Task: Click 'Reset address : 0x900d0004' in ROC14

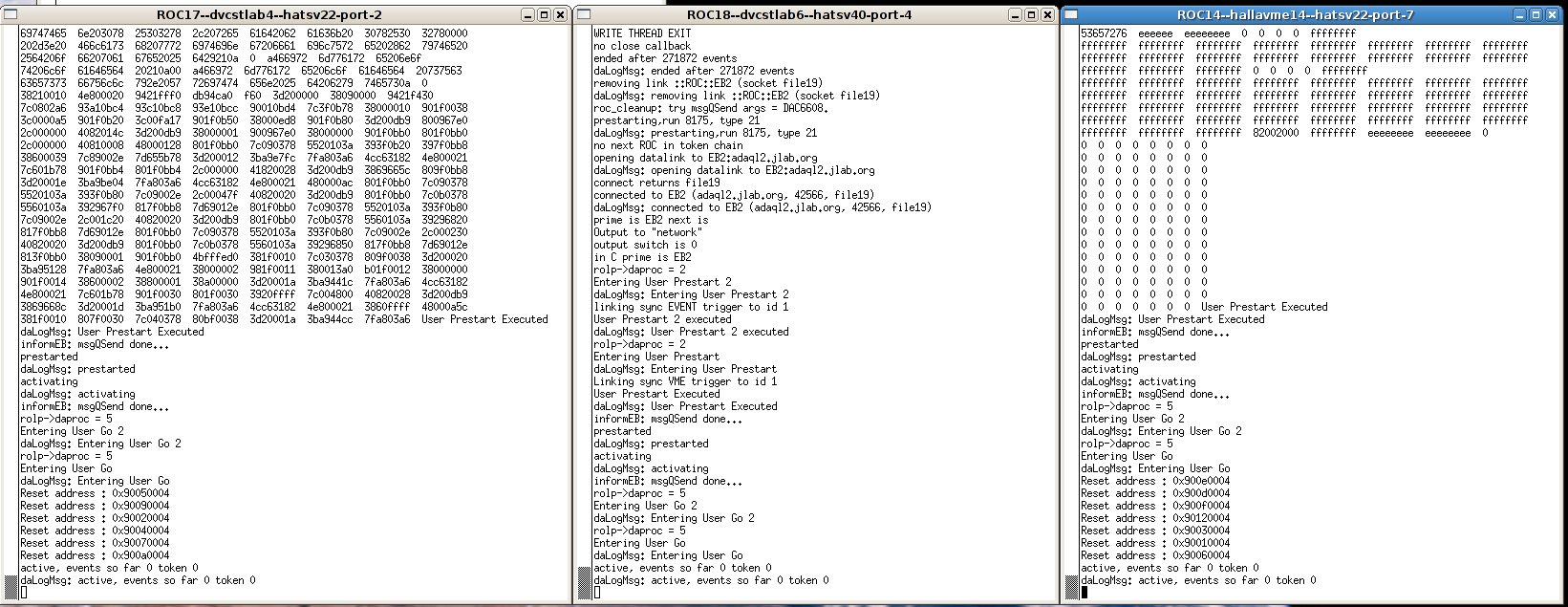Action: point(1155,493)
